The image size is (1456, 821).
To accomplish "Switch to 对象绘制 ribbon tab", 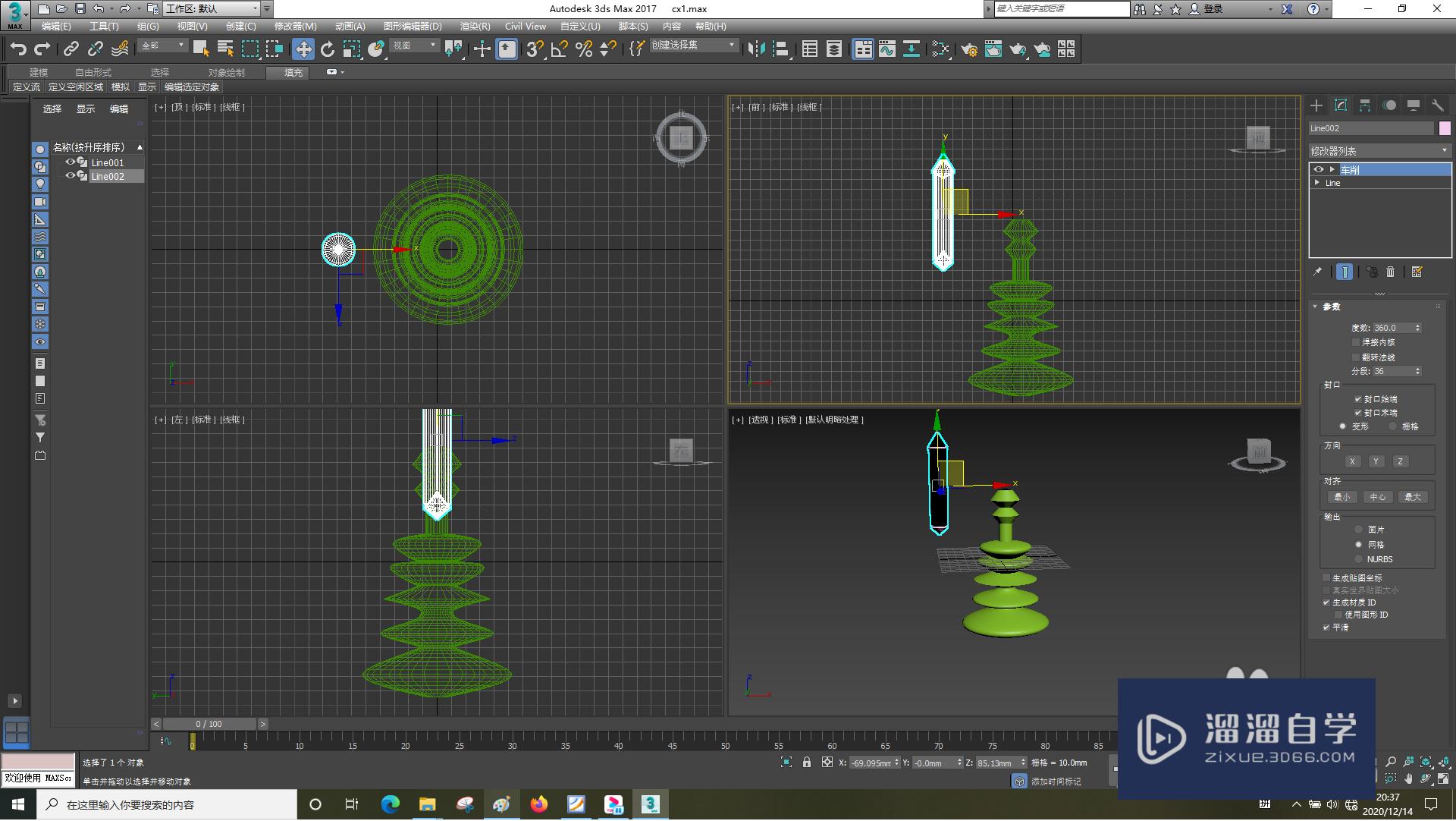I will click(x=226, y=73).
